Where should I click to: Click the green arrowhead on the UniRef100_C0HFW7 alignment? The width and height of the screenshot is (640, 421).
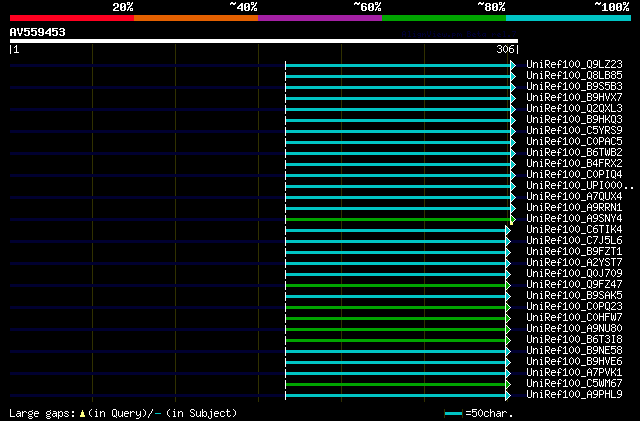pos(508,319)
